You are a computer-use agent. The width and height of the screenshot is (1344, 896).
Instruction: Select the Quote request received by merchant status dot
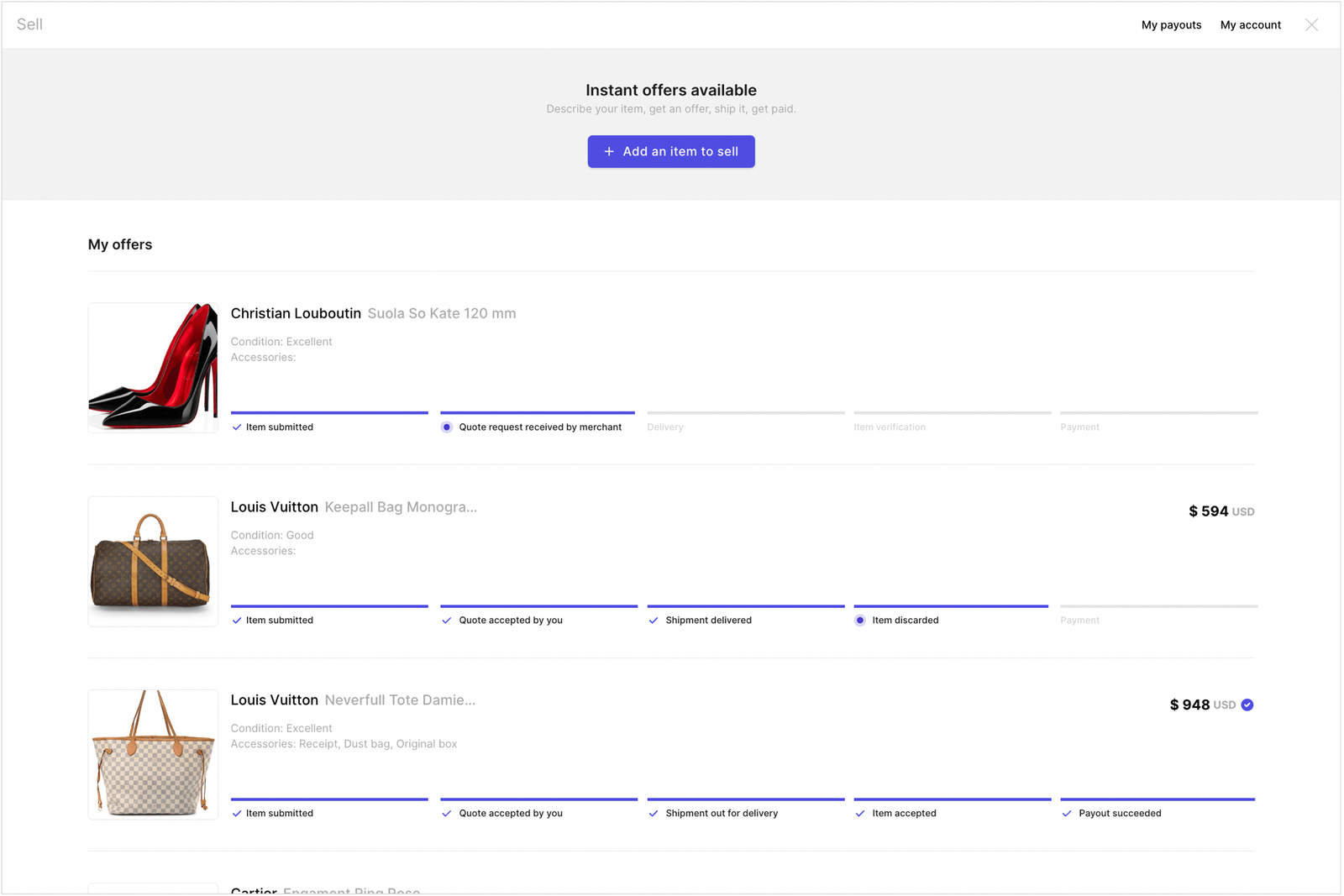(446, 427)
